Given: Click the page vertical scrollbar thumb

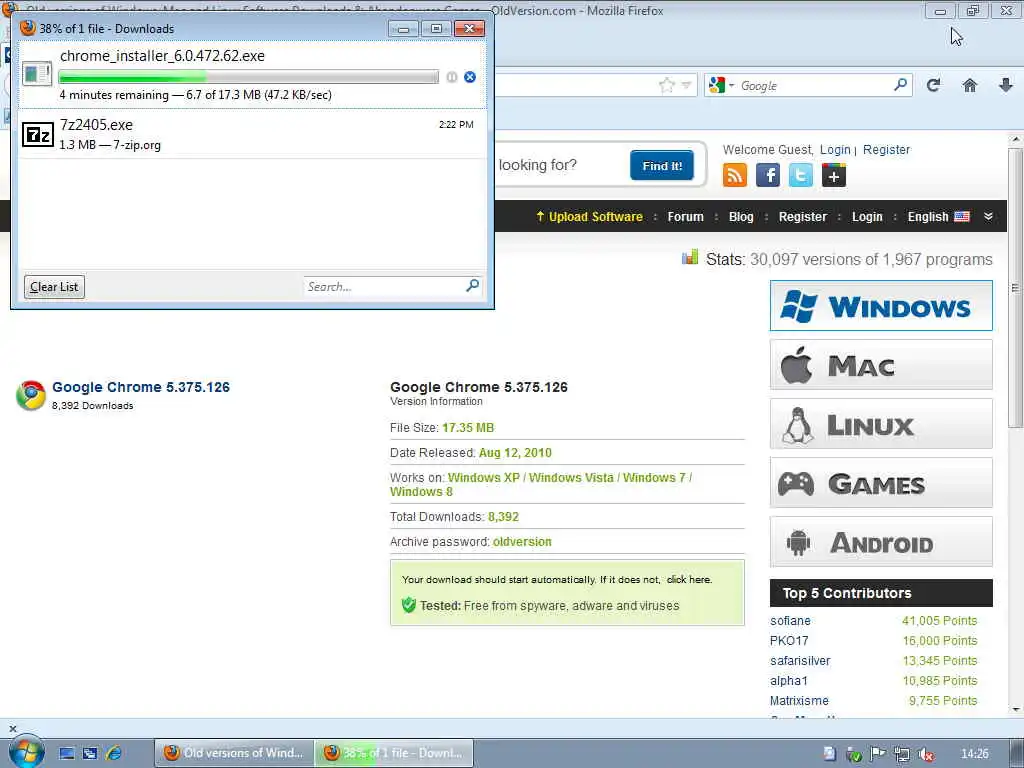Looking at the screenshot, I should [1015, 287].
